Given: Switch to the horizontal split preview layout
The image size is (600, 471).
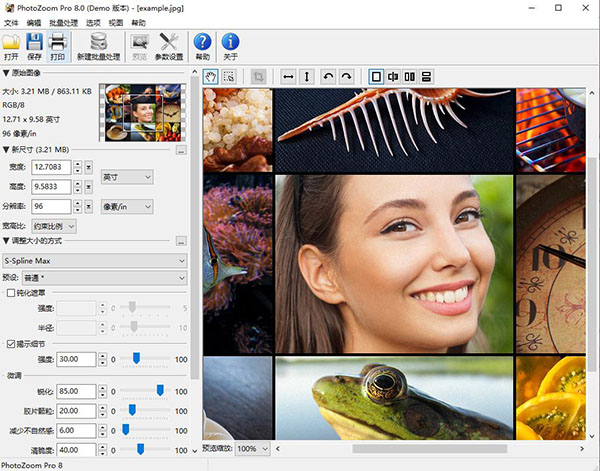Looking at the screenshot, I should tap(426, 76).
